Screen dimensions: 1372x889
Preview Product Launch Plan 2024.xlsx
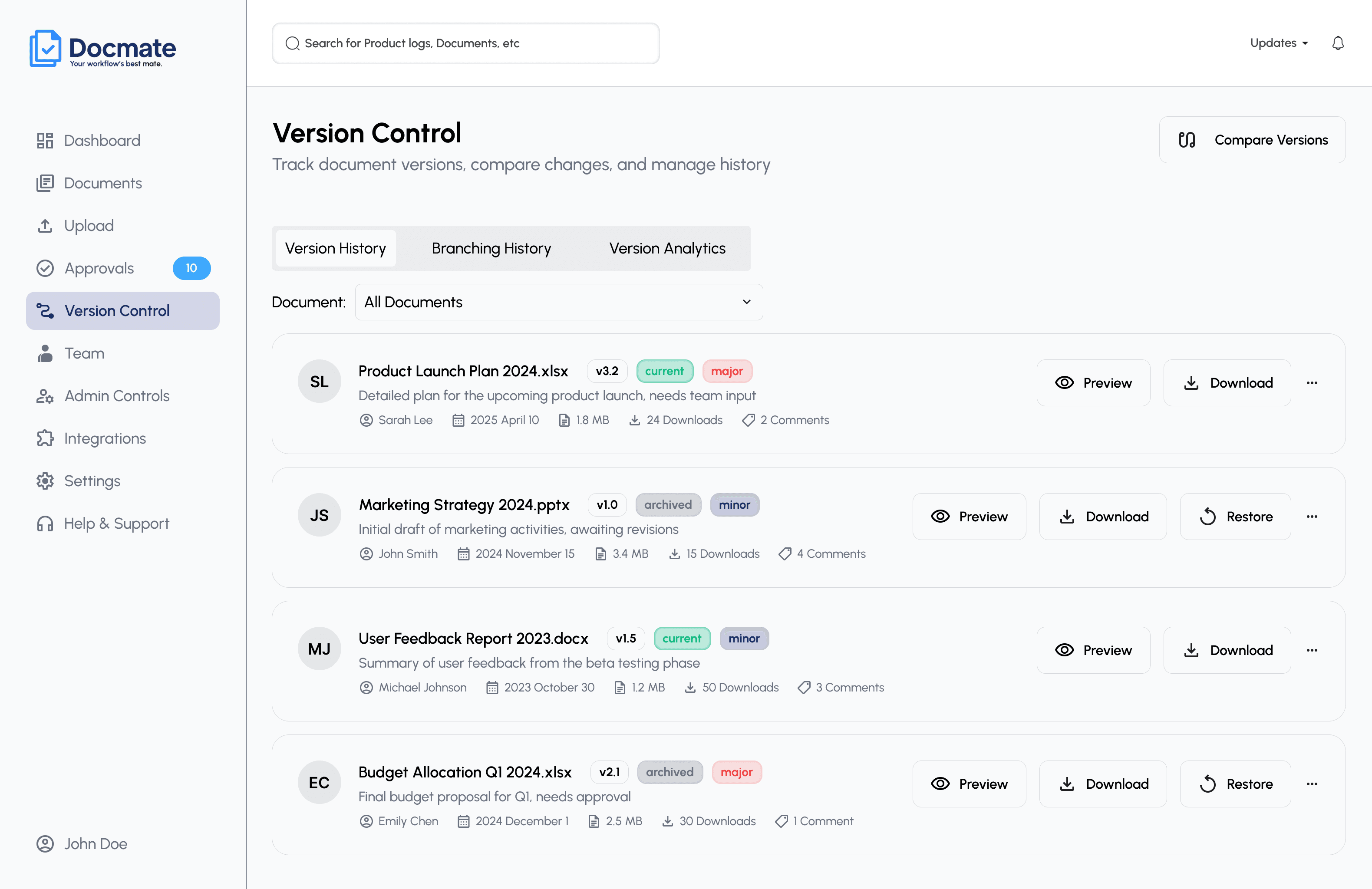tap(1093, 383)
